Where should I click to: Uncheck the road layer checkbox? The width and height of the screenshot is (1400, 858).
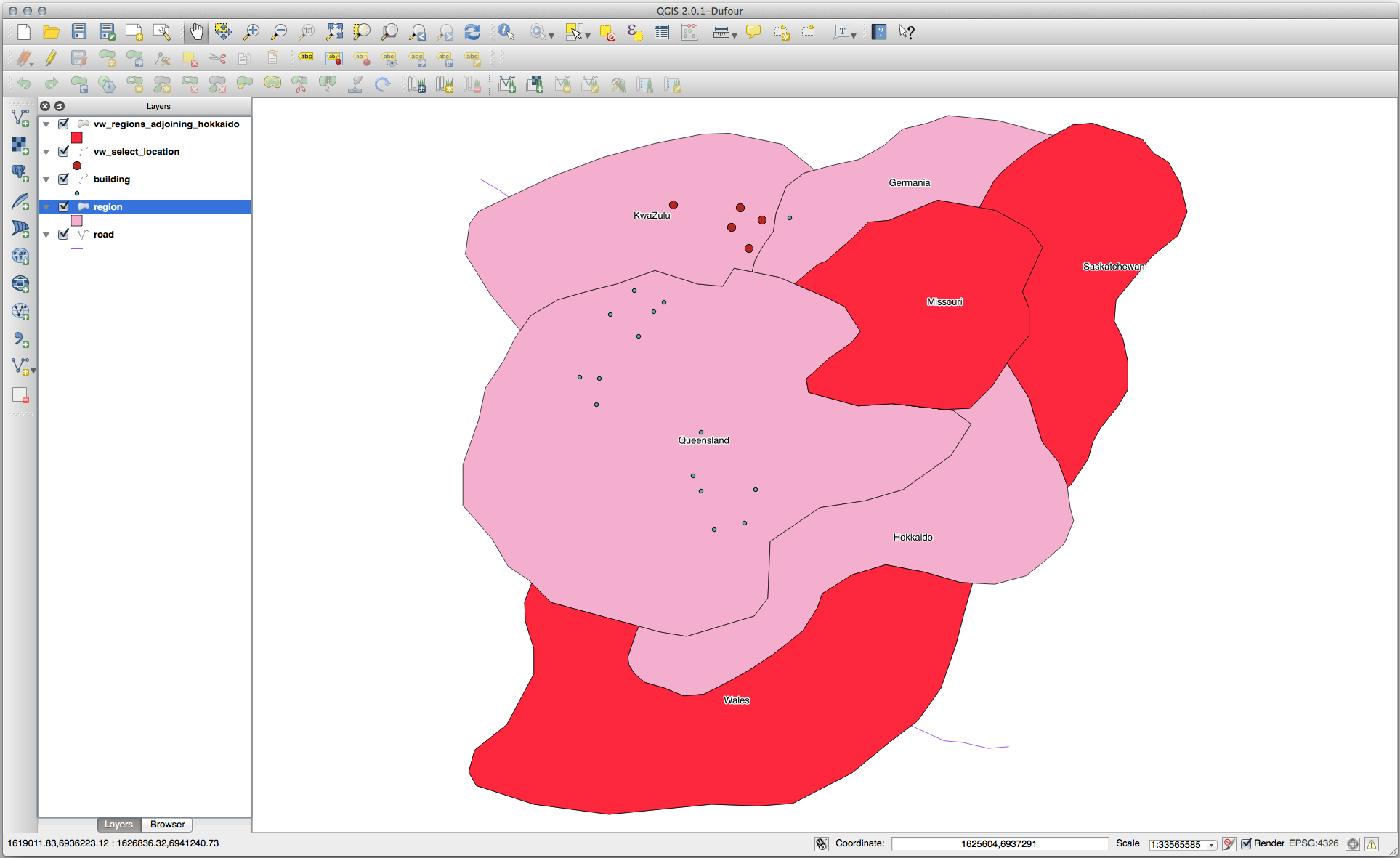tap(64, 234)
